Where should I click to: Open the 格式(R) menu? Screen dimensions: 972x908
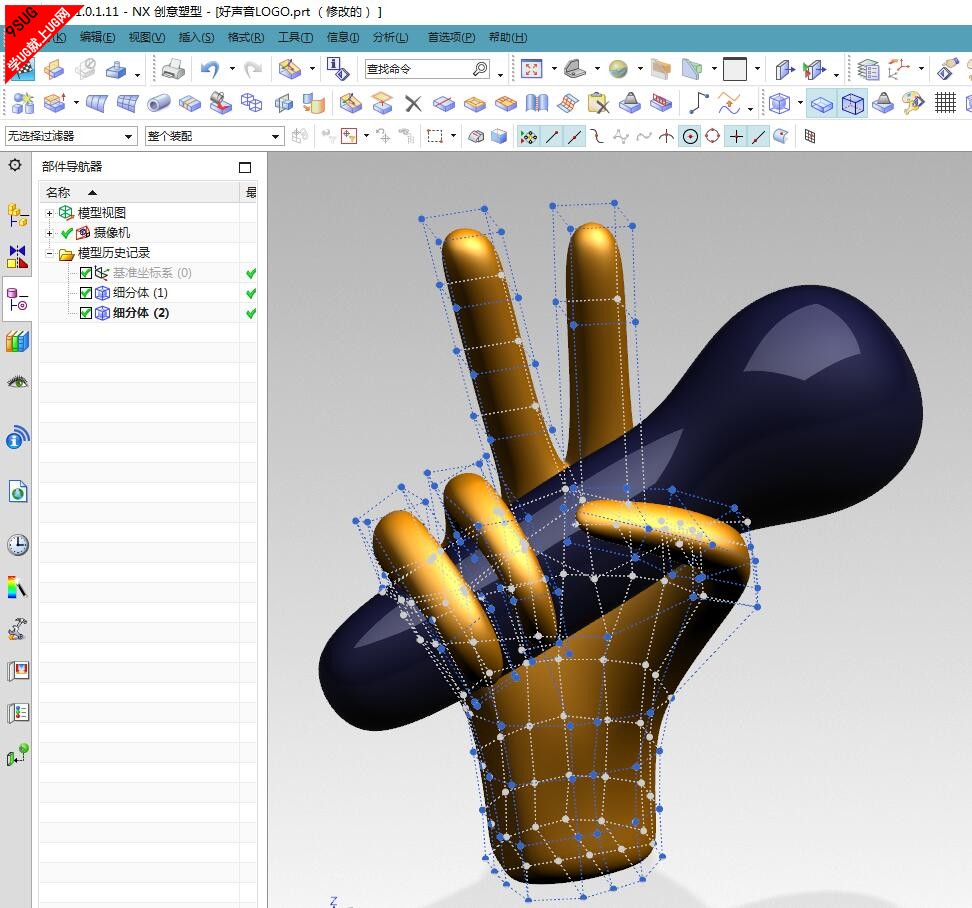point(246,38)
